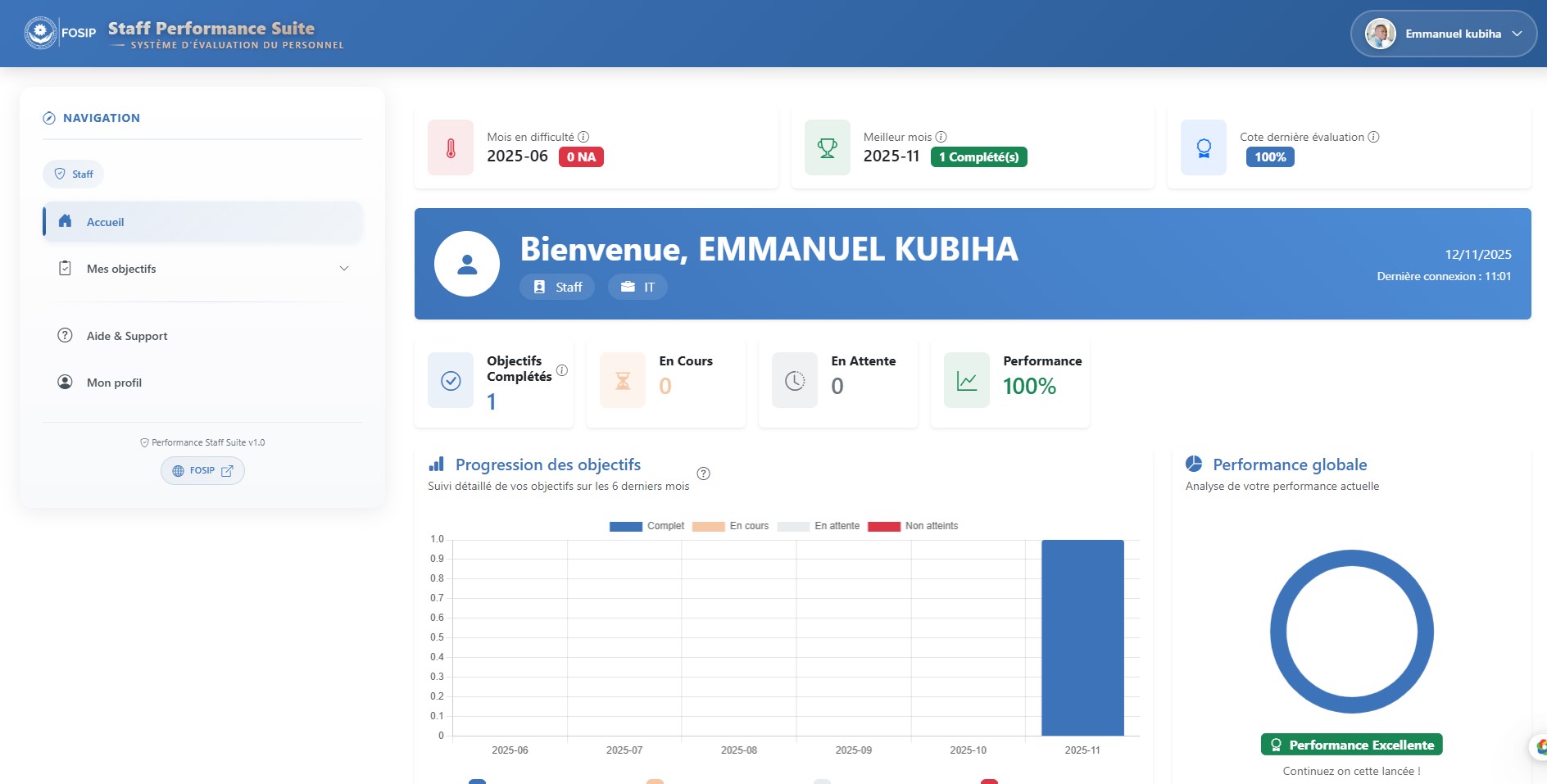Click the Performance Staff Suite v1.0 text
Screen dimensions: 1547x784
click(x=208, y=442)
